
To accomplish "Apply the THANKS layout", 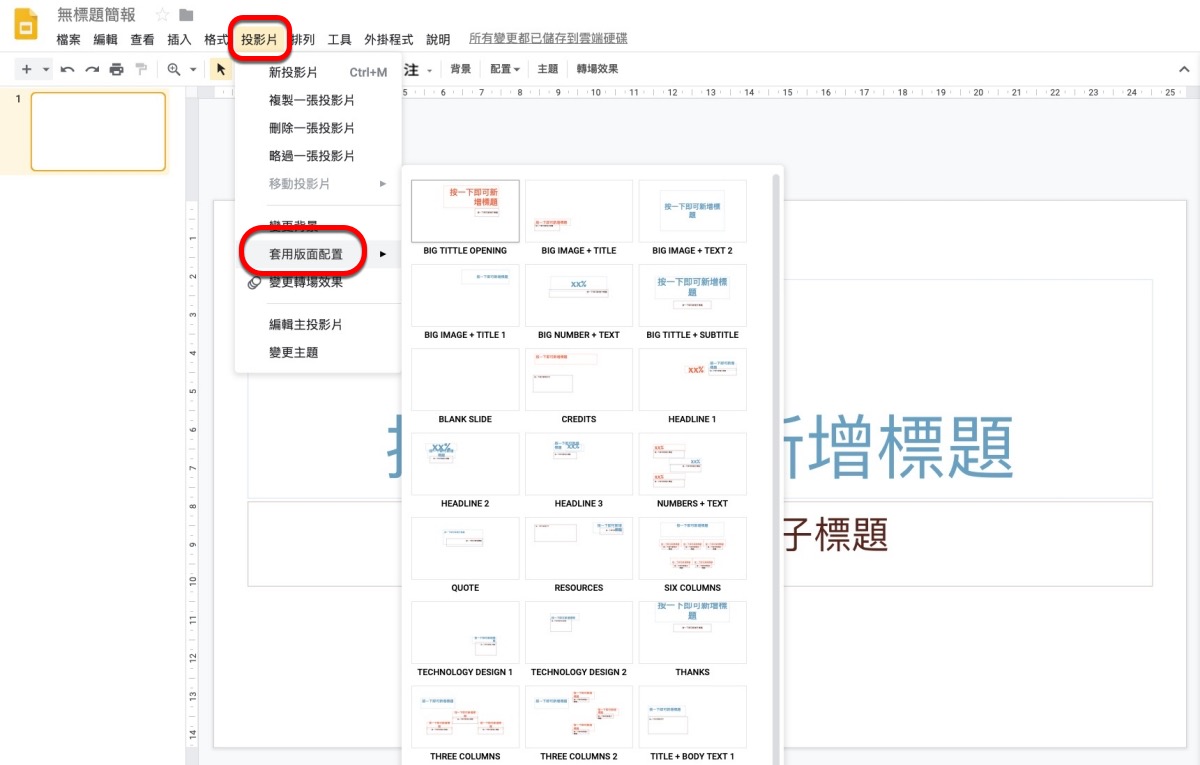I will pyautogui.click(x=692, y=632).
